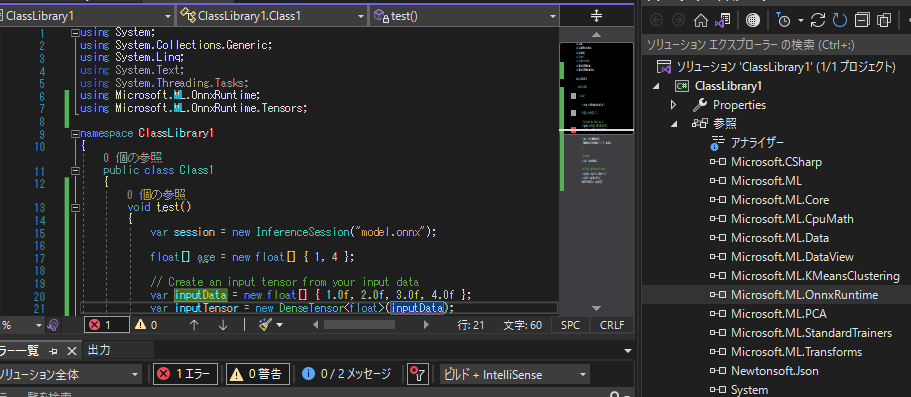Click the code health indicator icon

[53, 325]
